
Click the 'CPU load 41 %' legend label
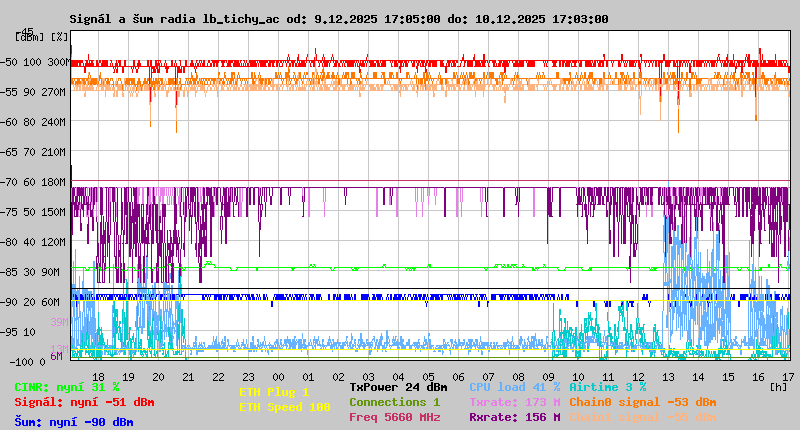[515, 387]
